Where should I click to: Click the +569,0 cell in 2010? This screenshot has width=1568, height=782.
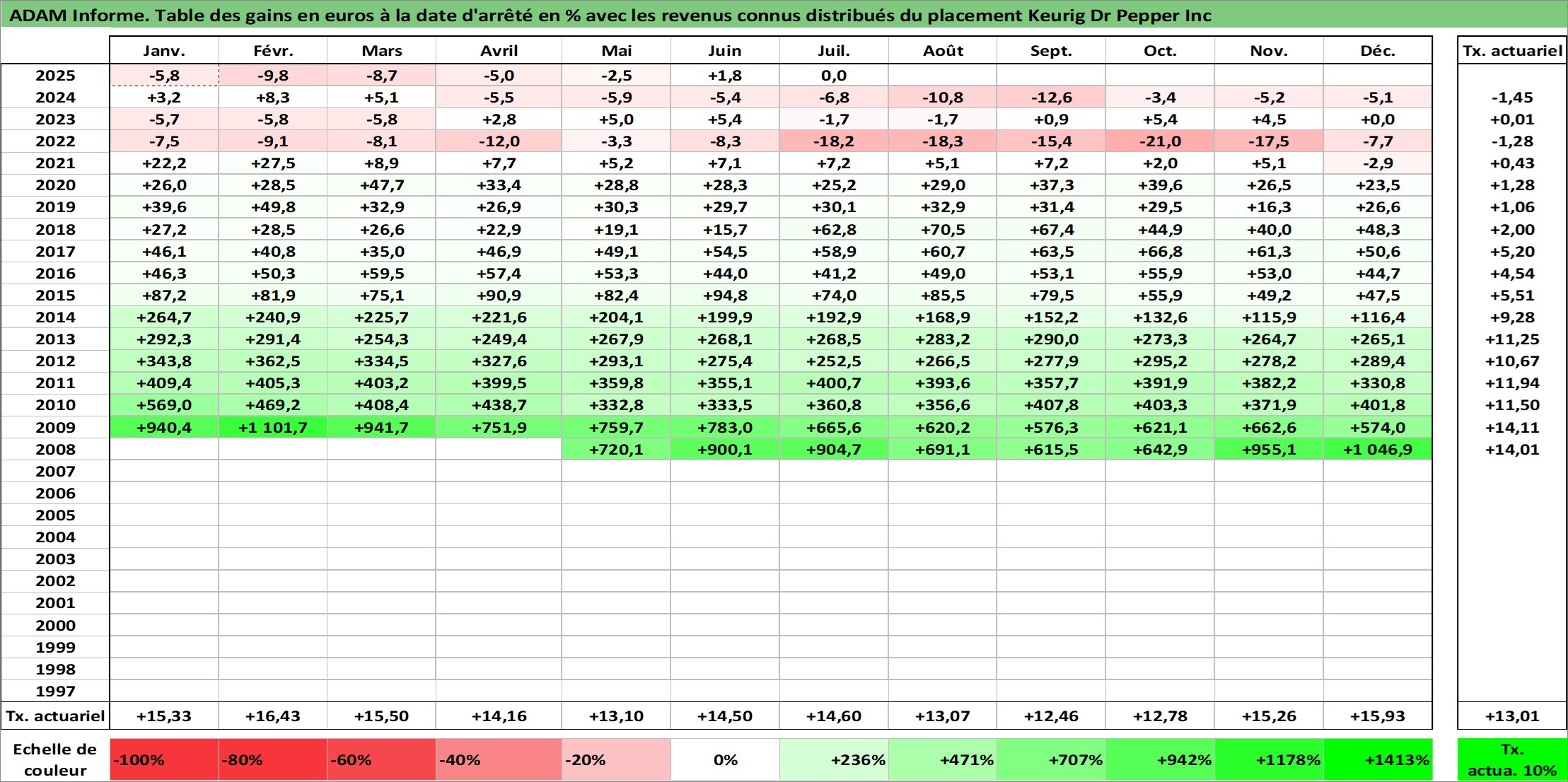pyautogui.click(x=164, y=405)
